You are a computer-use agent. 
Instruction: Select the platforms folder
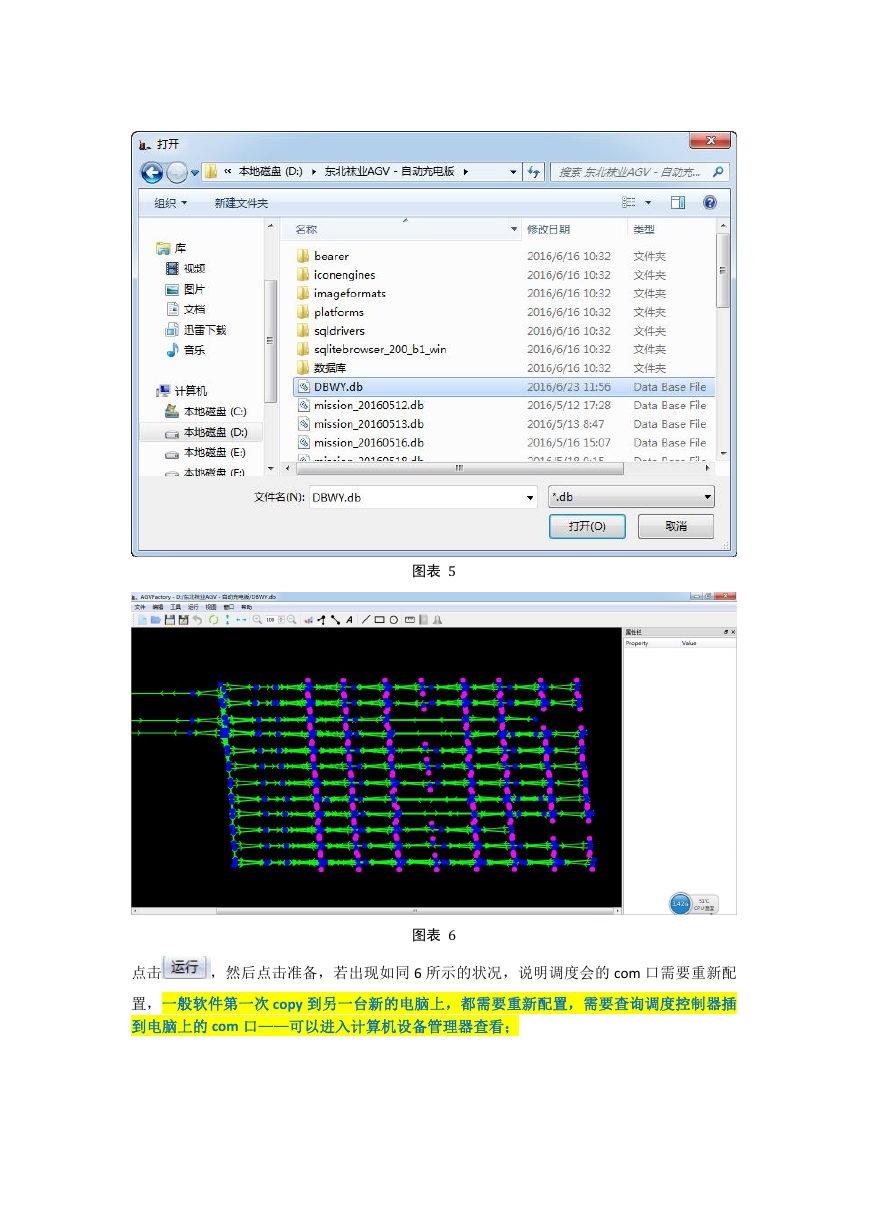click(338, 312)
